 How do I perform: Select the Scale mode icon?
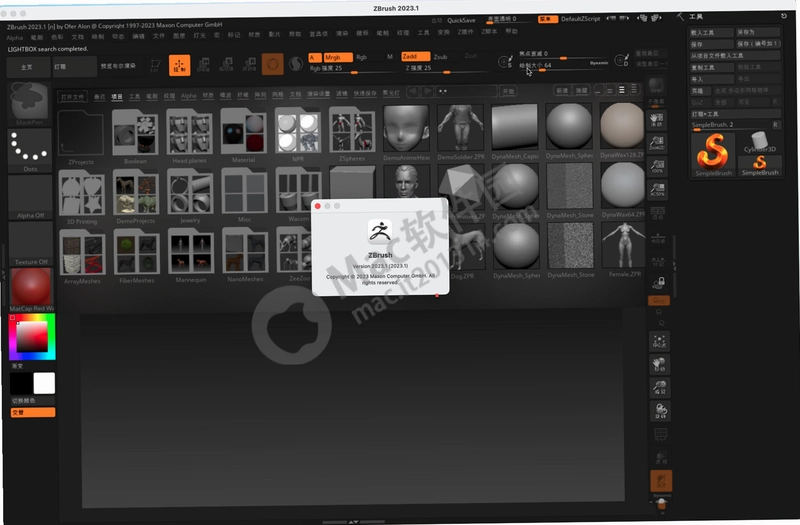click(x=227, y=65)
